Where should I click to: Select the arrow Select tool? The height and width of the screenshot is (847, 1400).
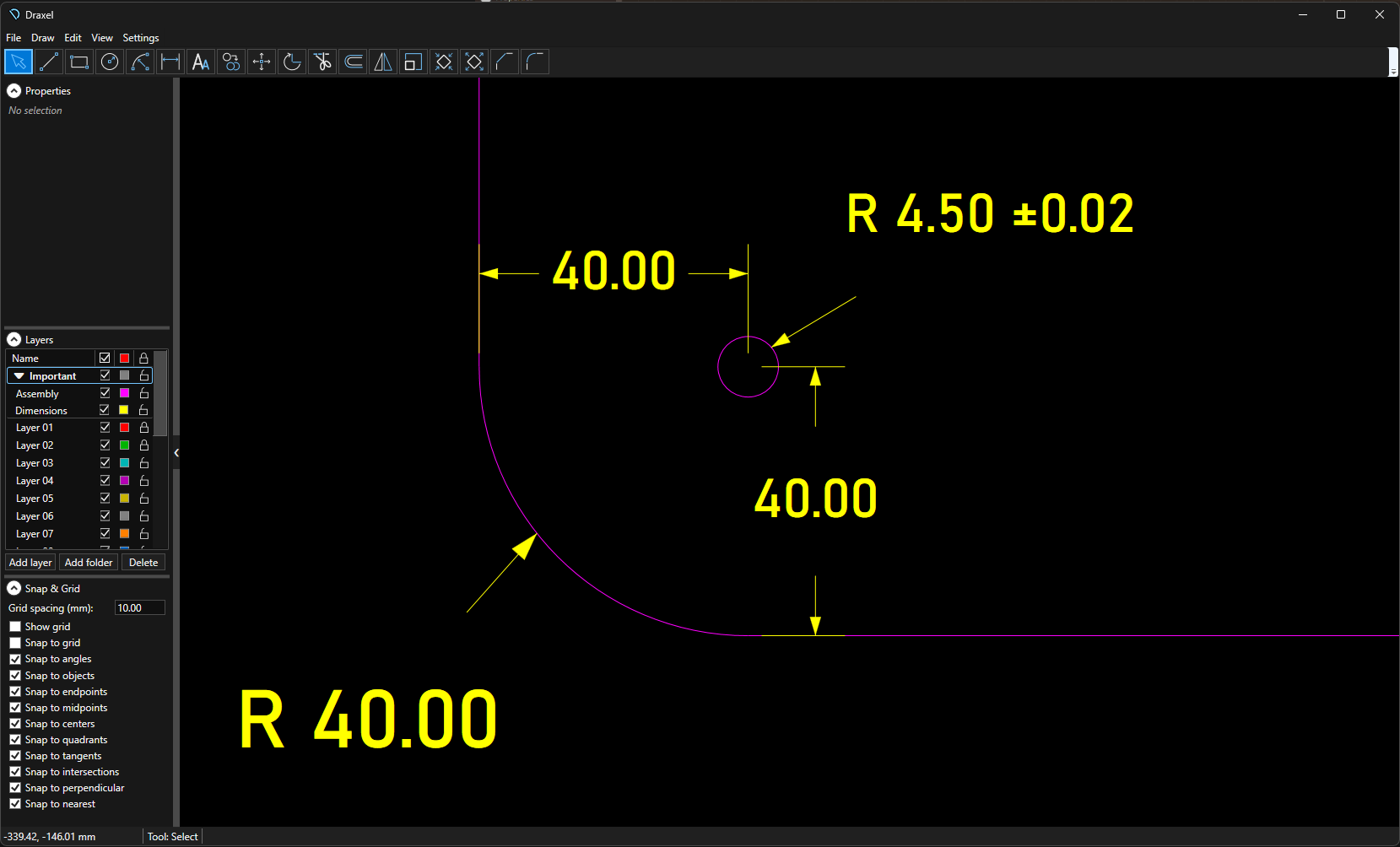tap(19, 62)
